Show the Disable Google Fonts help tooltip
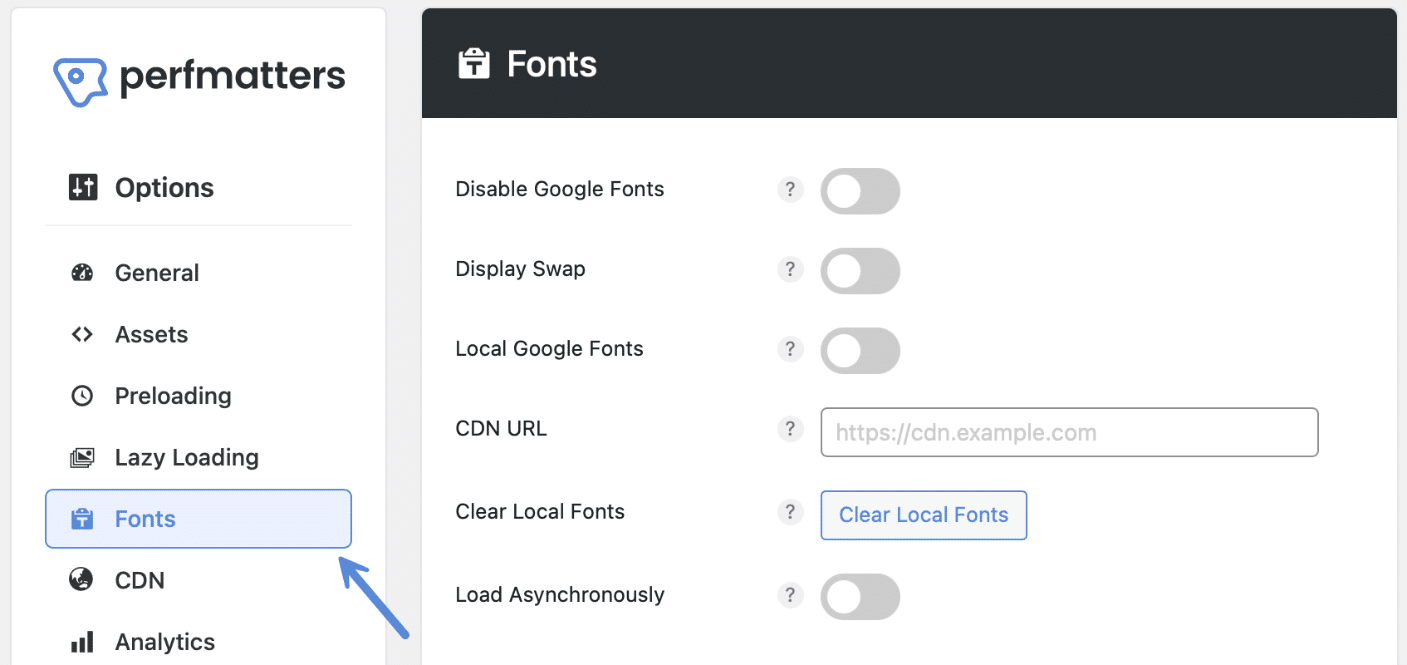1407x665 pixels. pos(790,189)
